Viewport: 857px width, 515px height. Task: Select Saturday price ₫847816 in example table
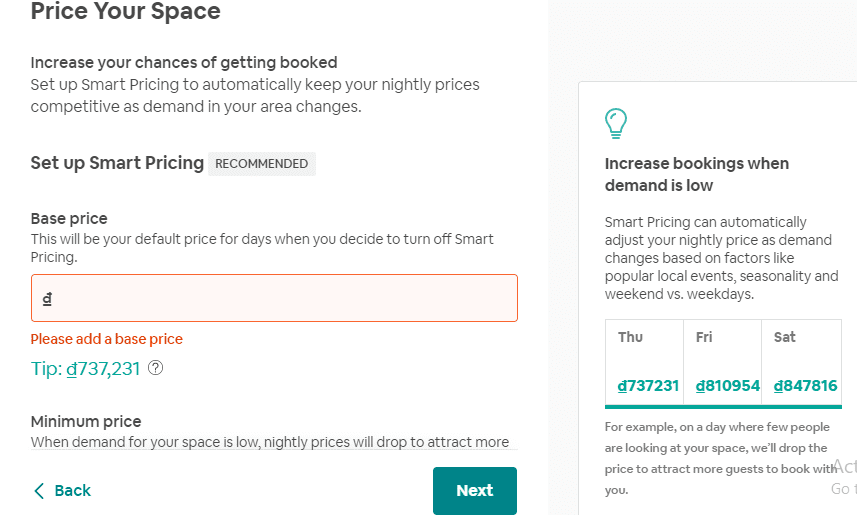[x=806, y=386]
